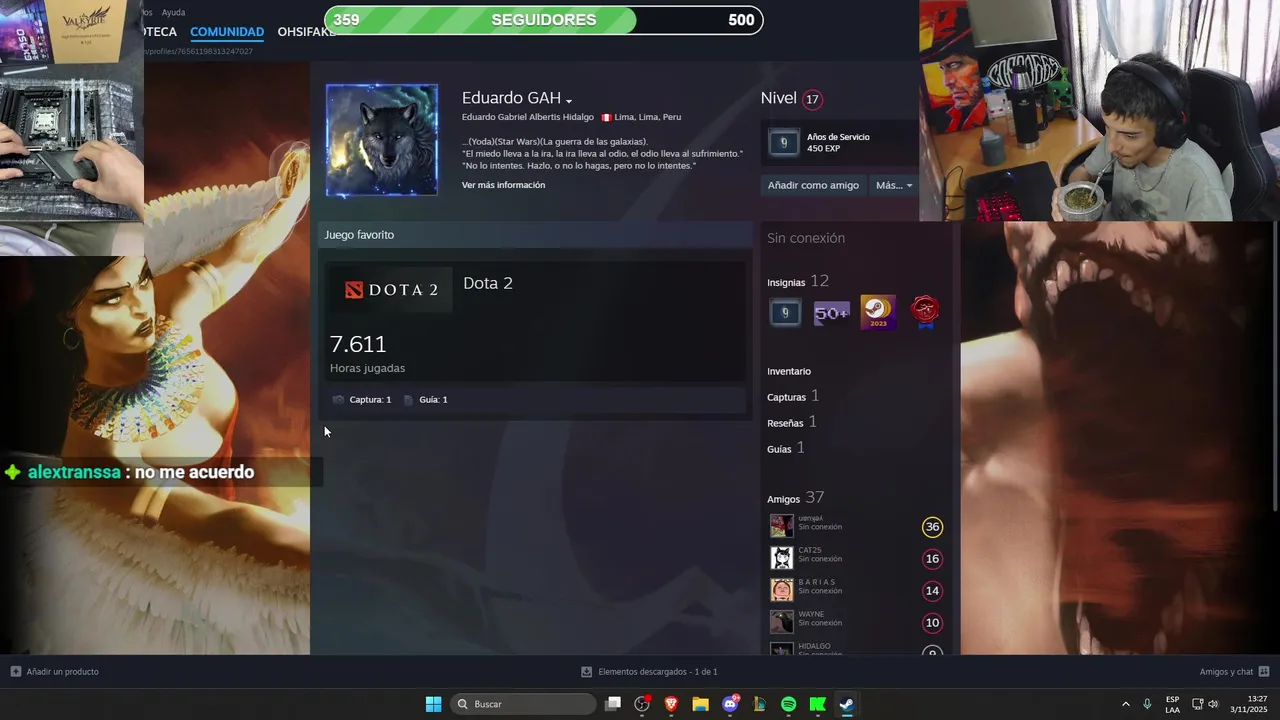1280x720 pixels.
Task: Click Lima, Lima, Peru location text
Action: (648, 117)
